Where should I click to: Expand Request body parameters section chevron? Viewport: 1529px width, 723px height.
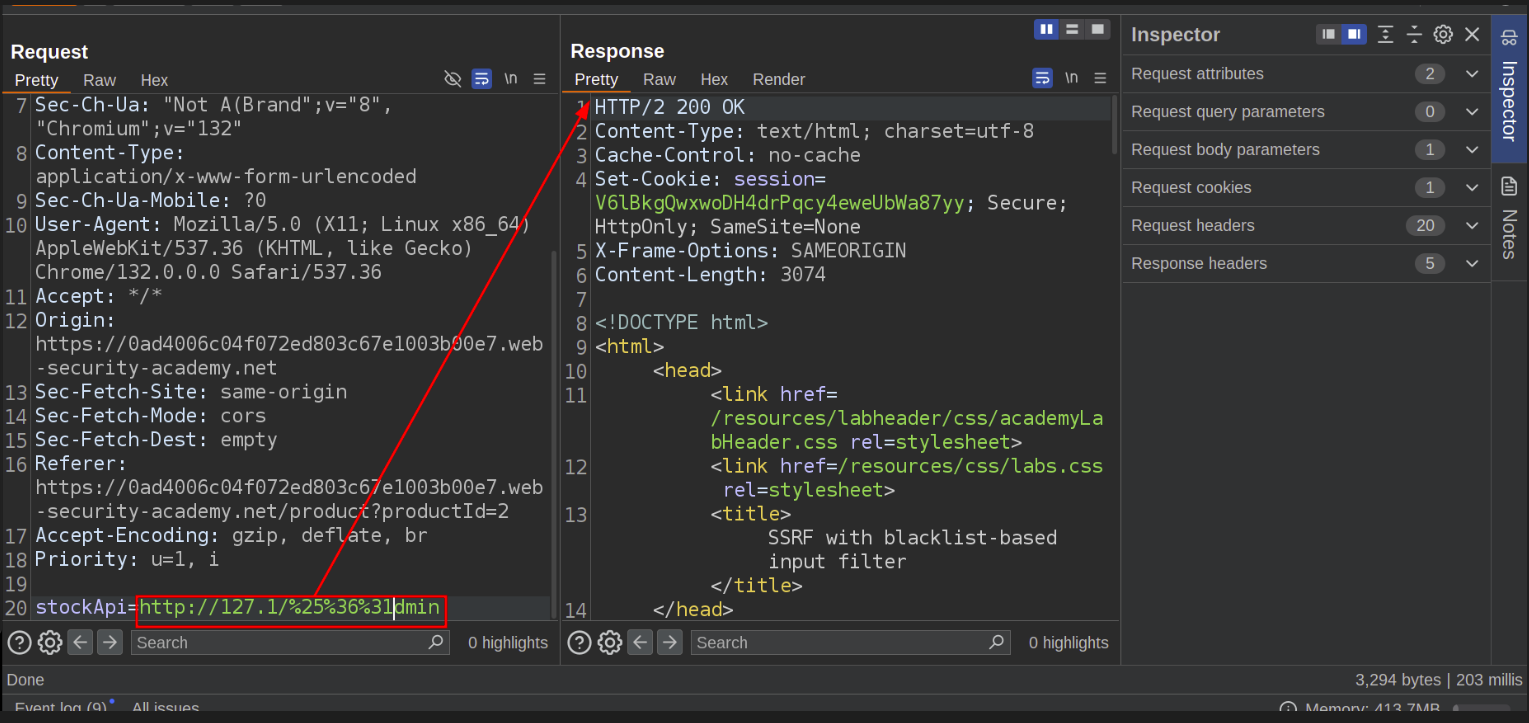[x=1472, y=150]
